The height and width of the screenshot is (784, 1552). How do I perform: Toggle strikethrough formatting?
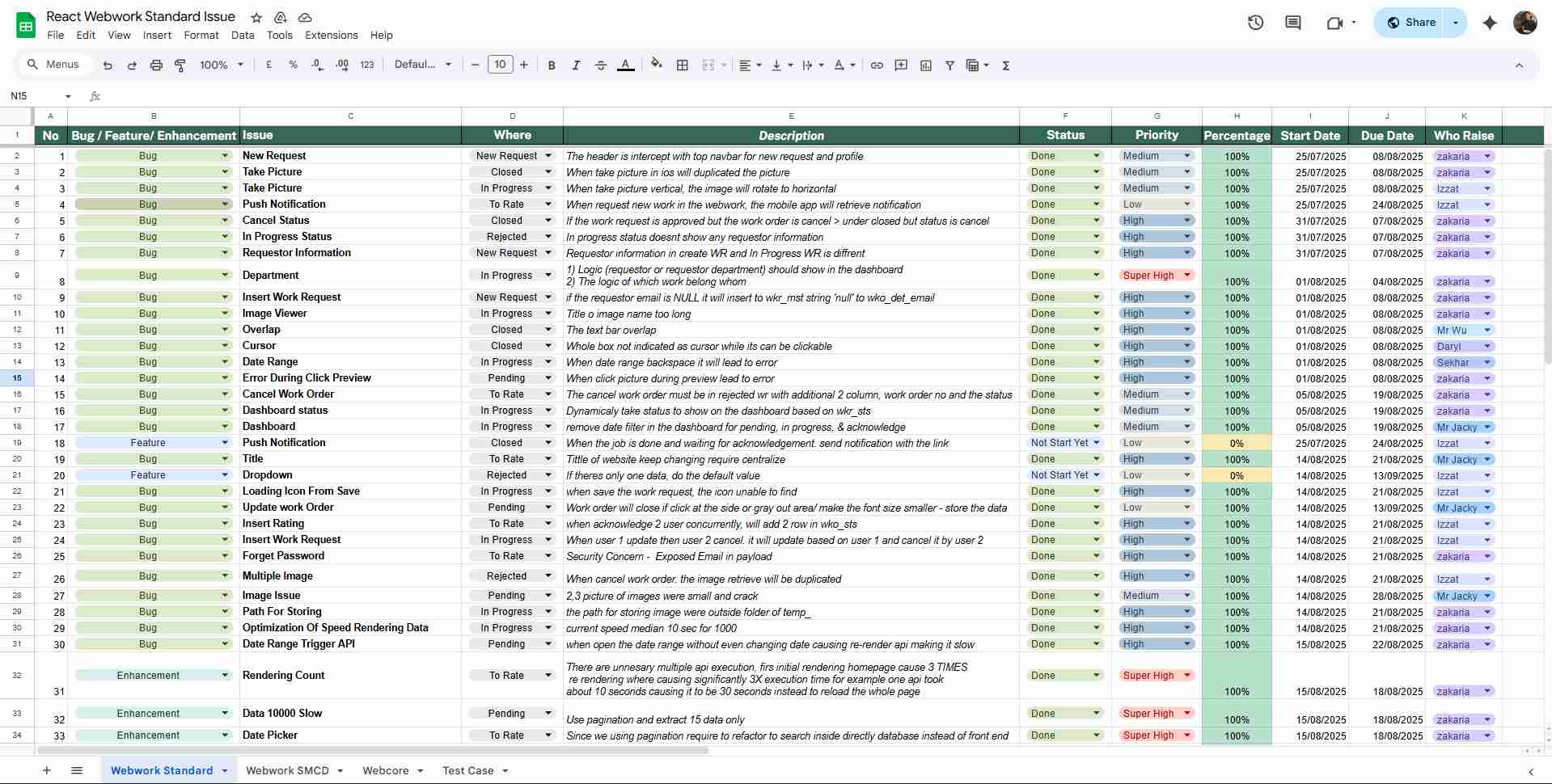600,65
